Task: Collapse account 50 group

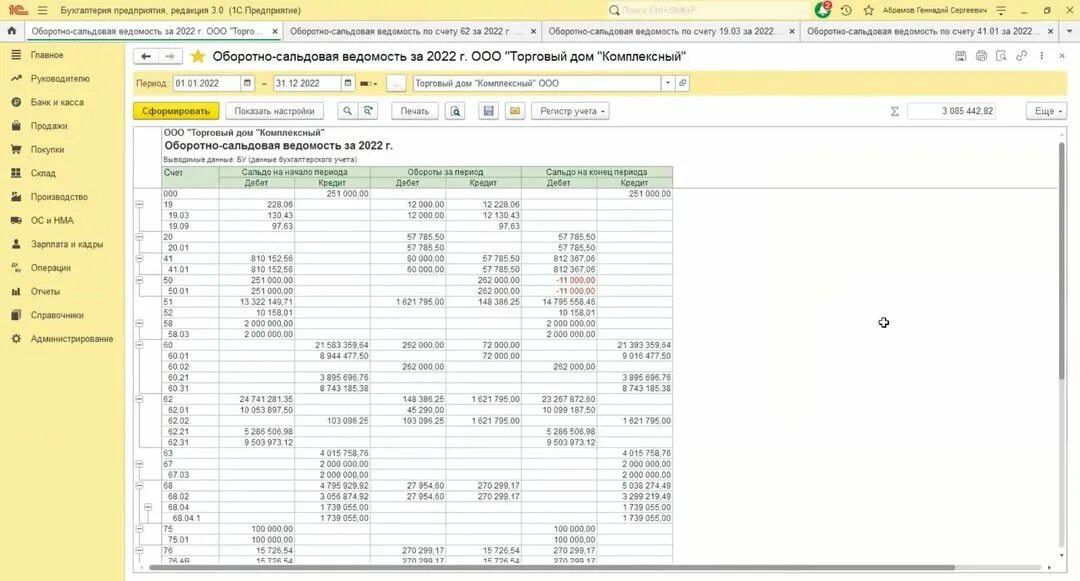Action: point(139,280)
